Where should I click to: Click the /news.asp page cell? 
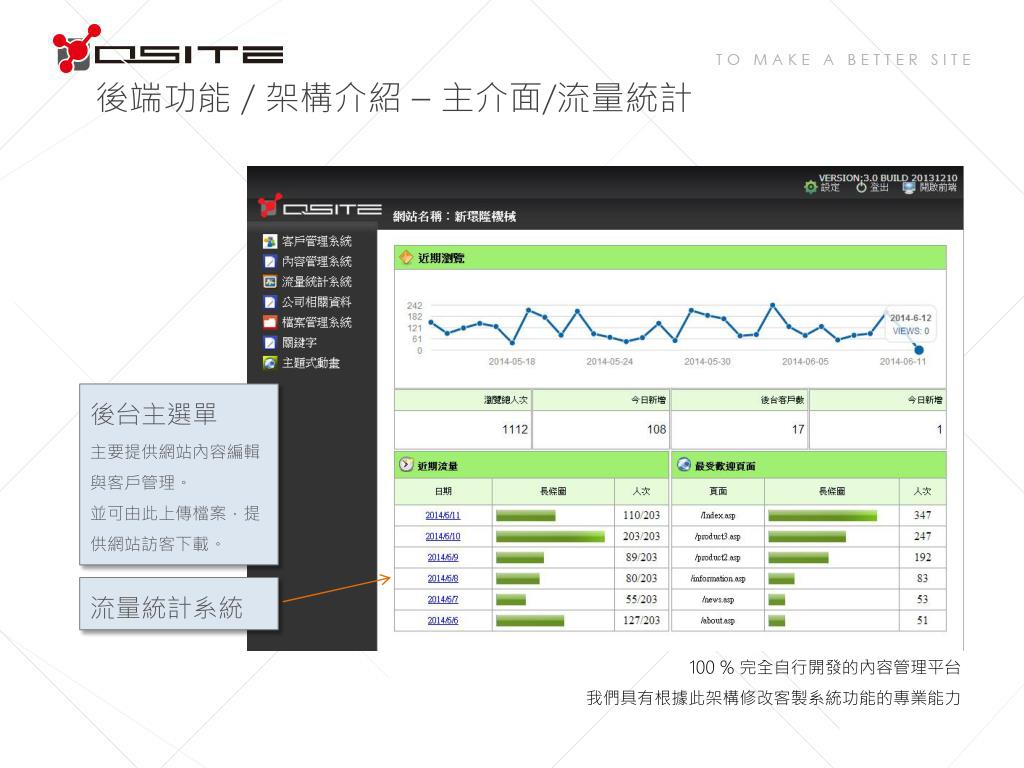point(718,599)
